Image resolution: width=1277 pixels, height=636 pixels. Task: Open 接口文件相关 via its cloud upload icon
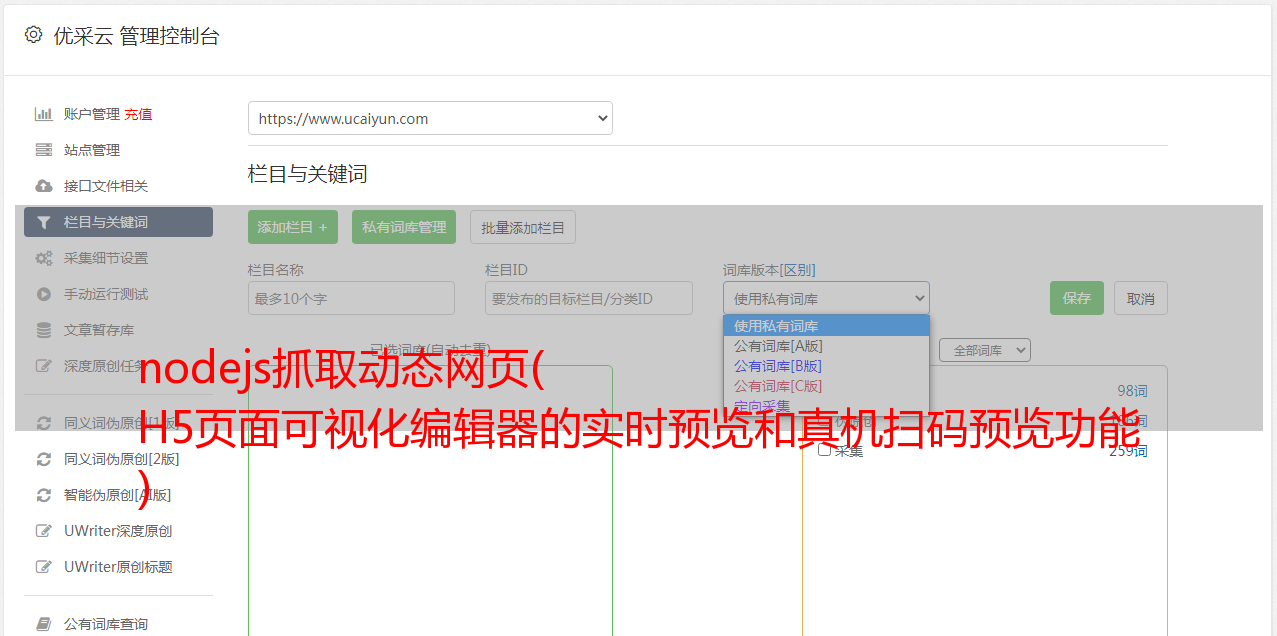click(x=44, y=186)
